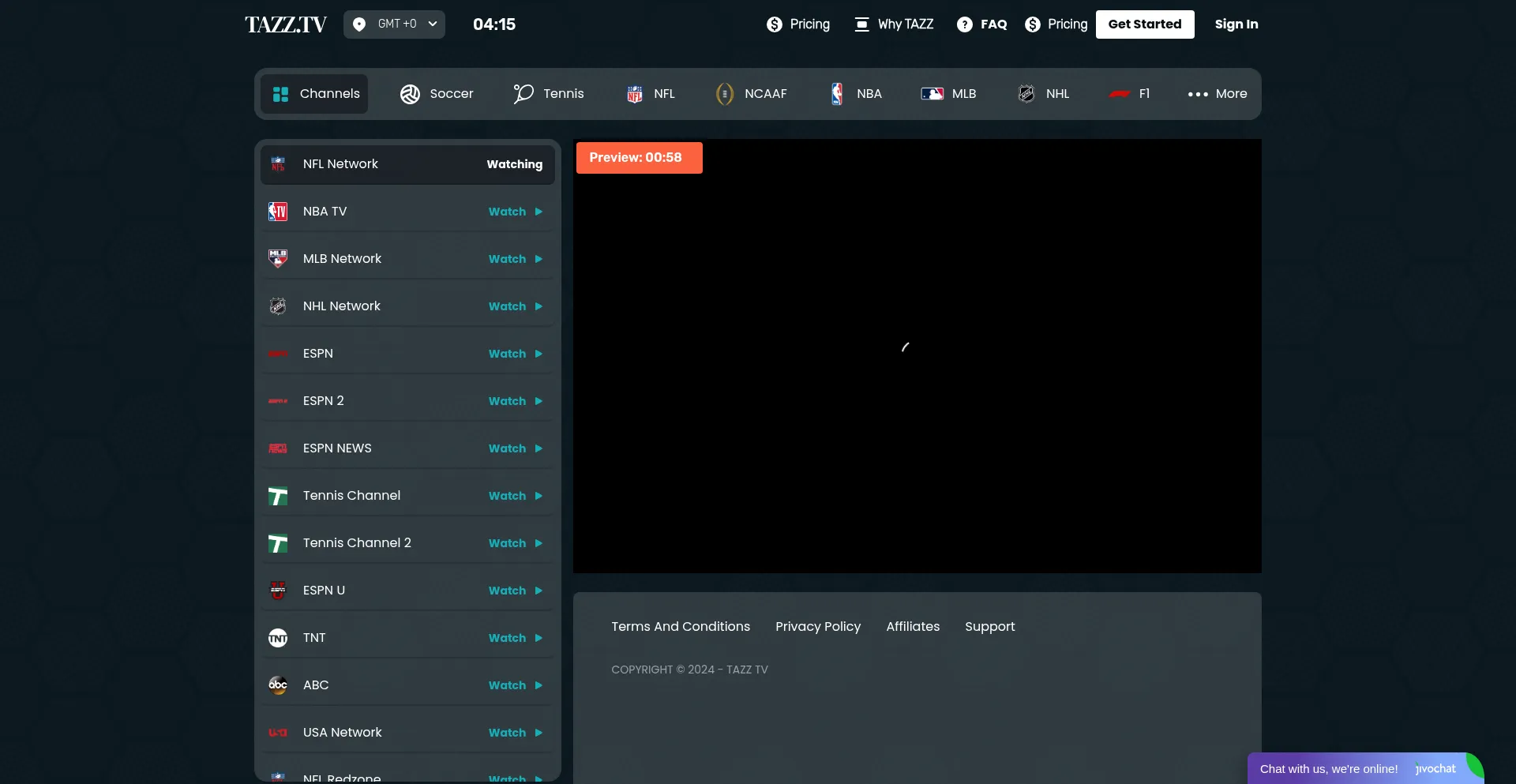Click the Tennis Channel logo icon
The width and height of the screenshot is (1516, 784).
278,496
